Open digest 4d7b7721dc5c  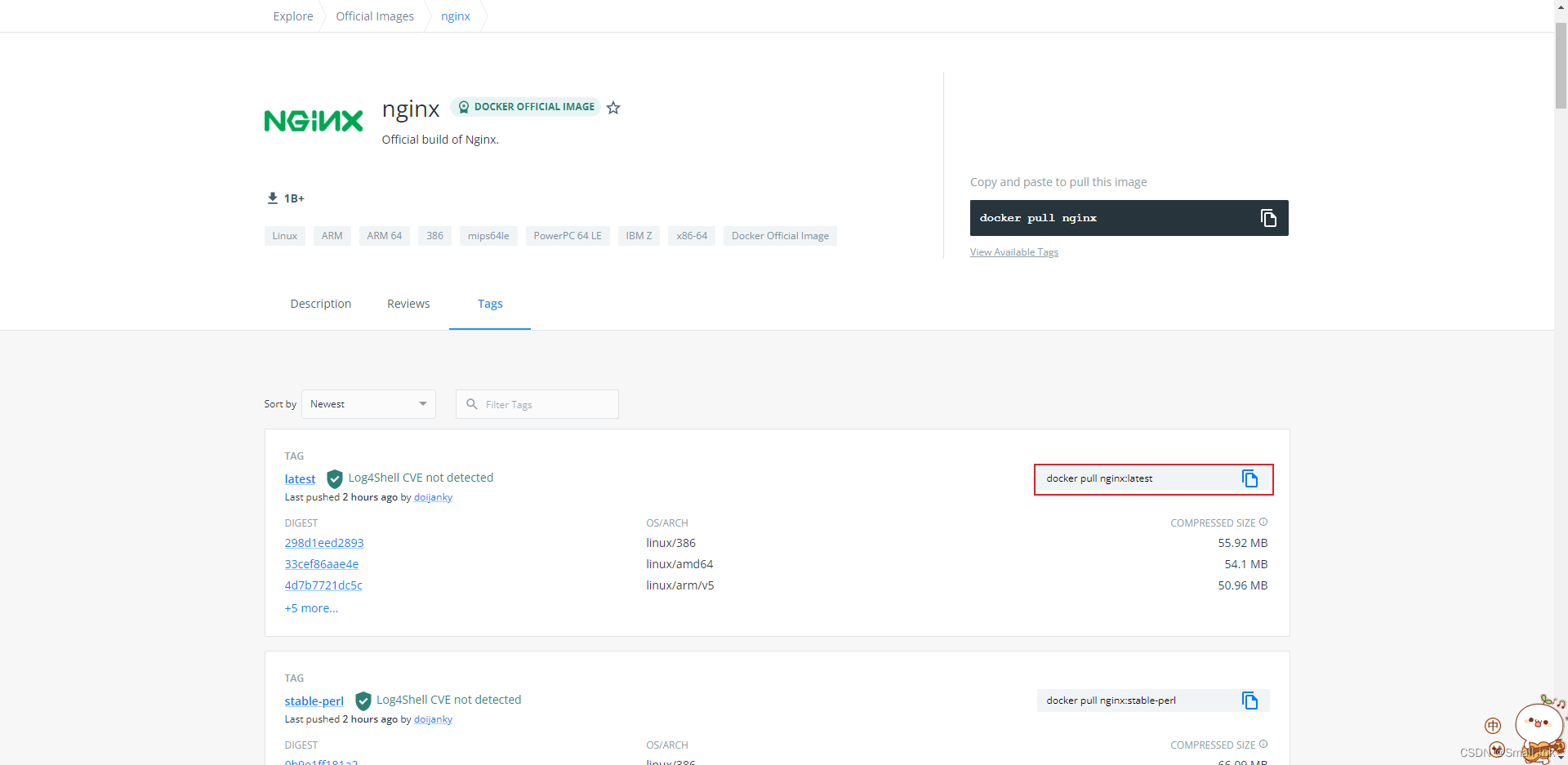(x=323, y=585)
